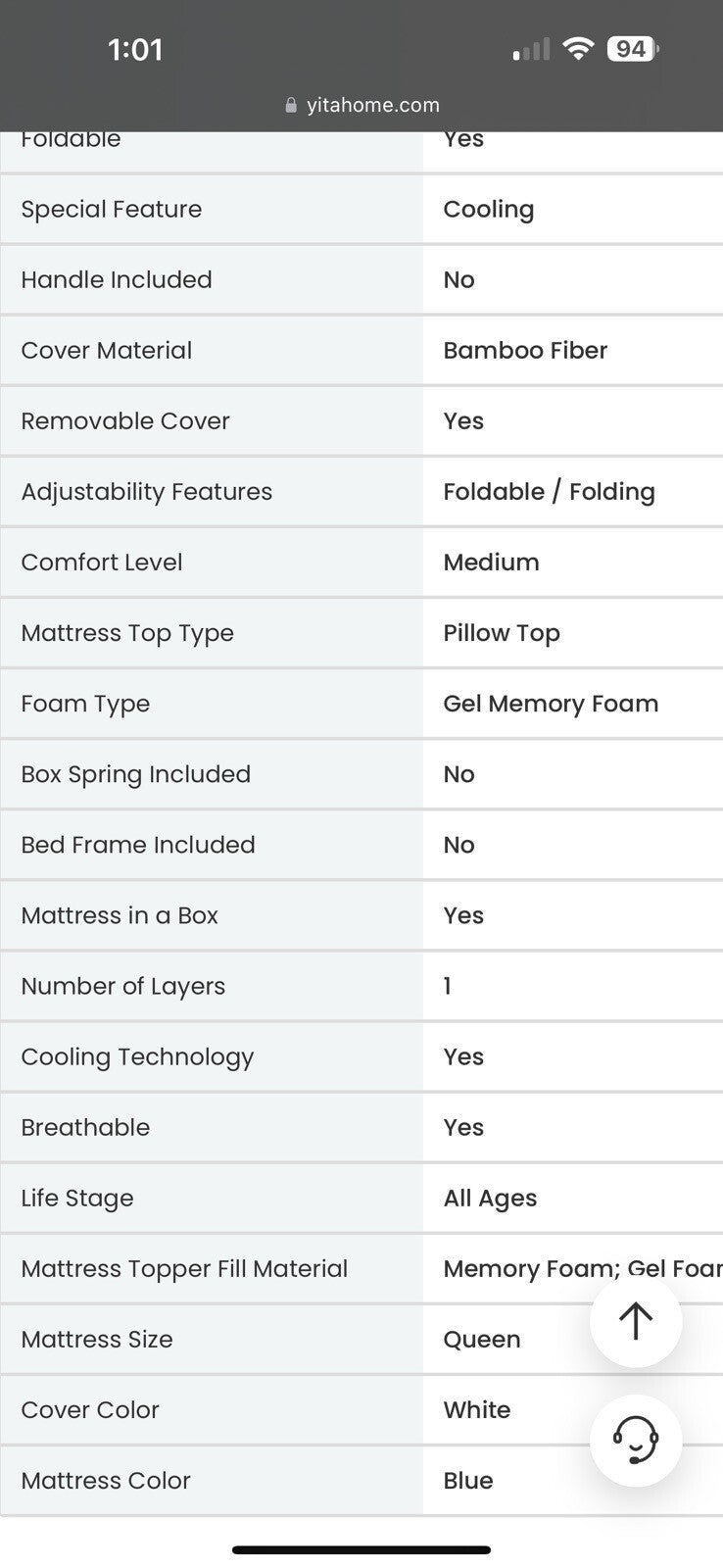
Task: Tap the Number of Layers row
Action: (x=361, y=986)
